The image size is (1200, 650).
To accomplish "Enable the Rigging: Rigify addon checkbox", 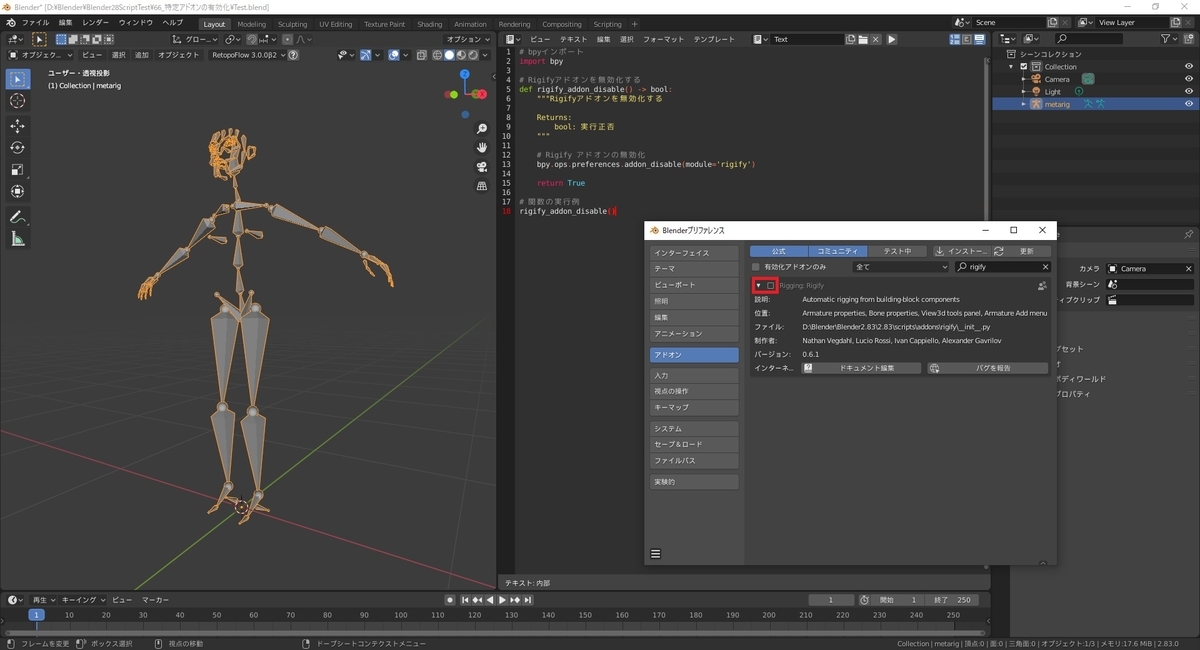I will (771, 286).
